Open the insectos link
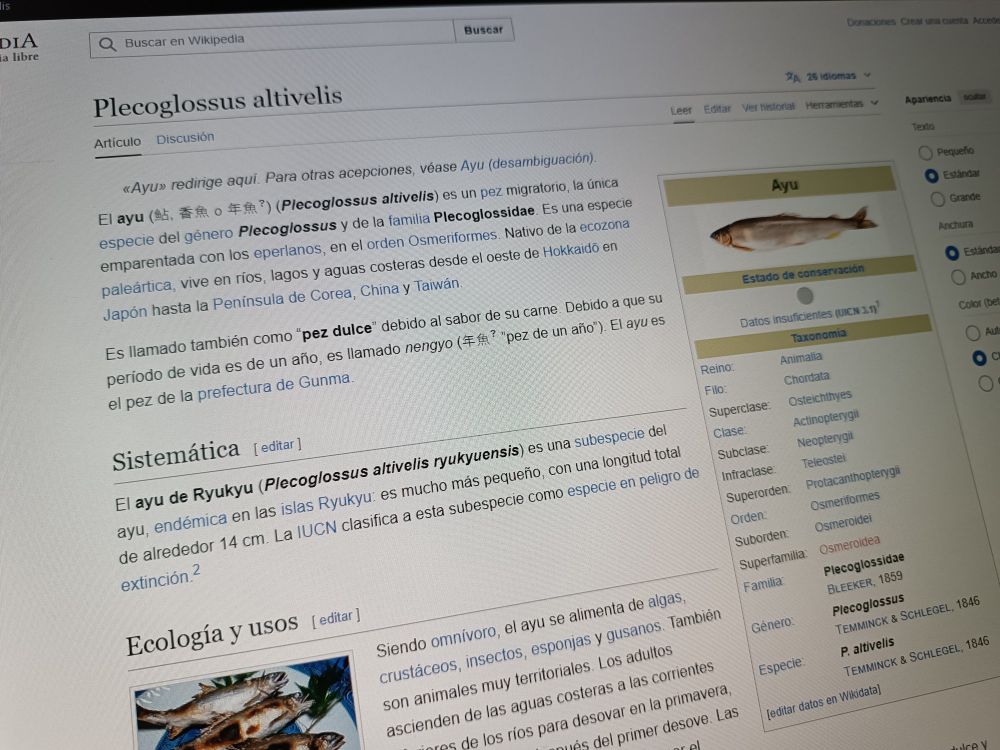Viewport: 1000px width, 750px height. point(494,658)
